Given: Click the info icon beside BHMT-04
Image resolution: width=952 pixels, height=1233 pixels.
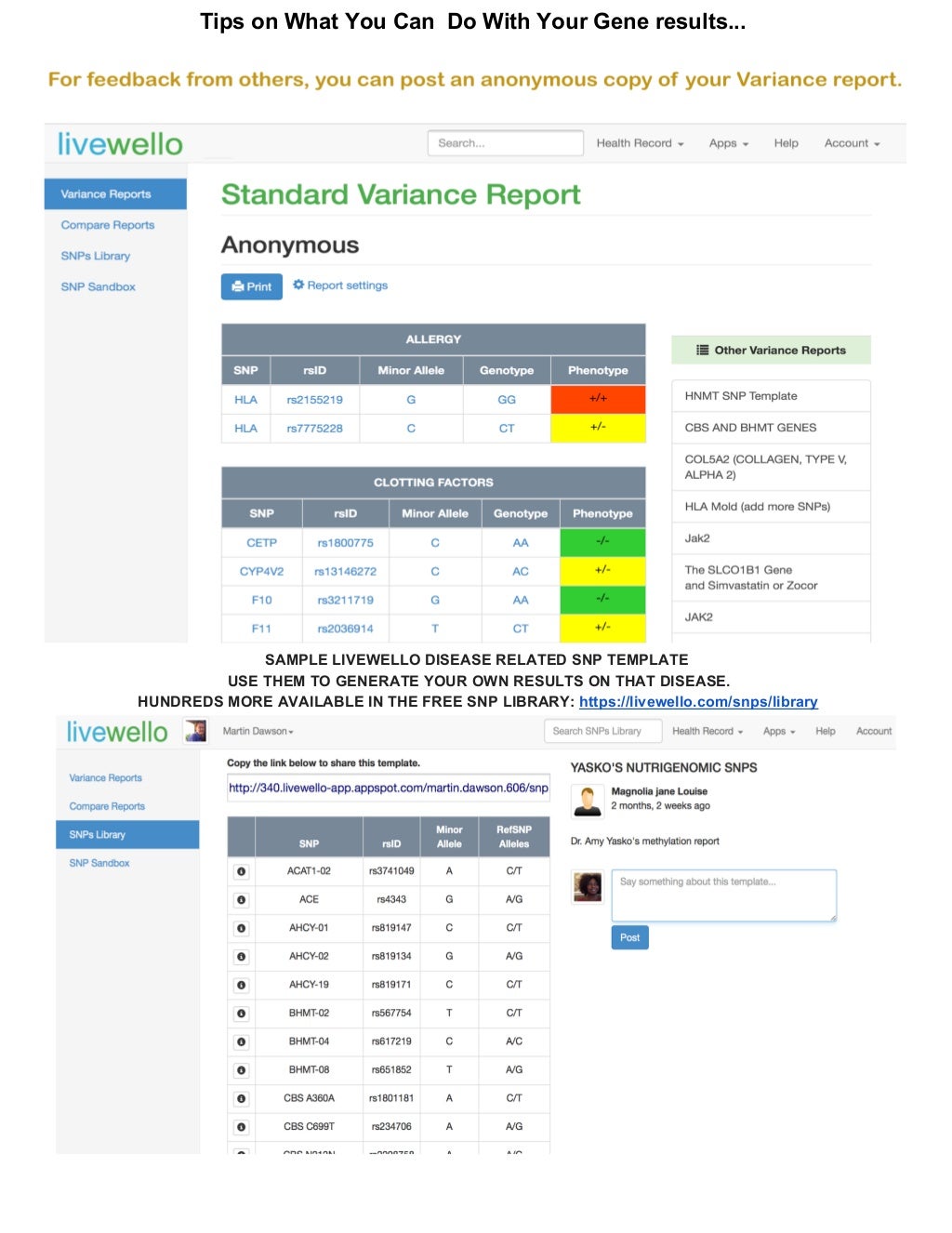Looking at the screenshot, I should tap(242, 1042).
